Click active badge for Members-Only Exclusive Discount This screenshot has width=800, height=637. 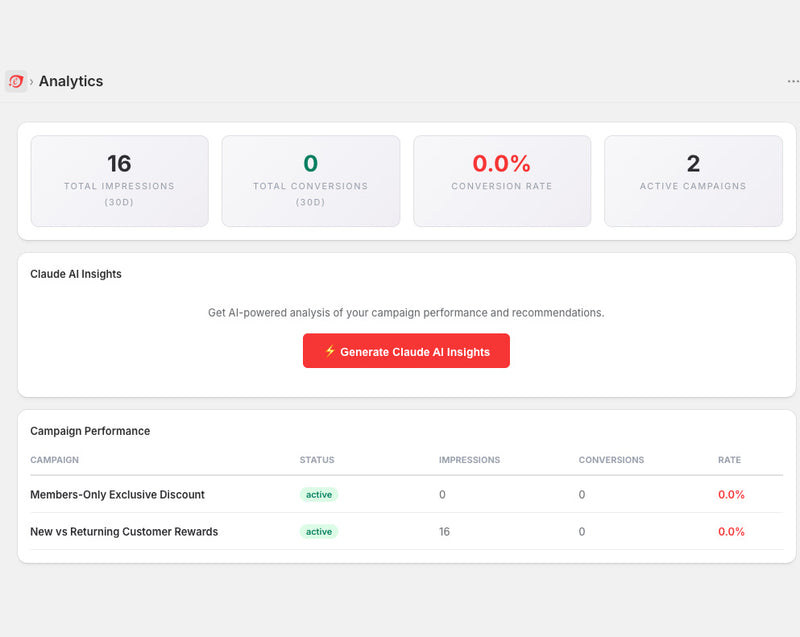click(319, 495)
